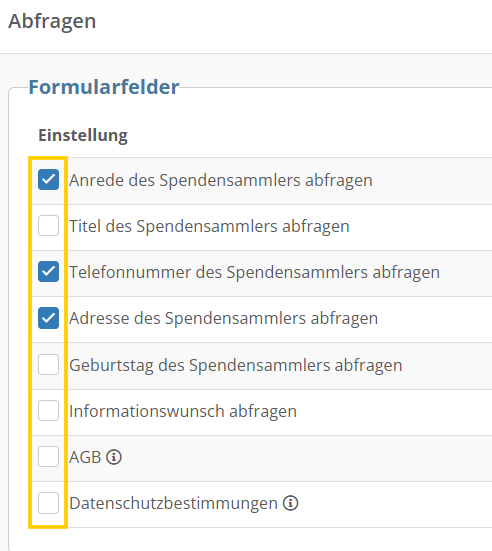Select the Datenschutzbestimmungen label text
Viewport: 492px width, 551px height.
pos(173,504)
